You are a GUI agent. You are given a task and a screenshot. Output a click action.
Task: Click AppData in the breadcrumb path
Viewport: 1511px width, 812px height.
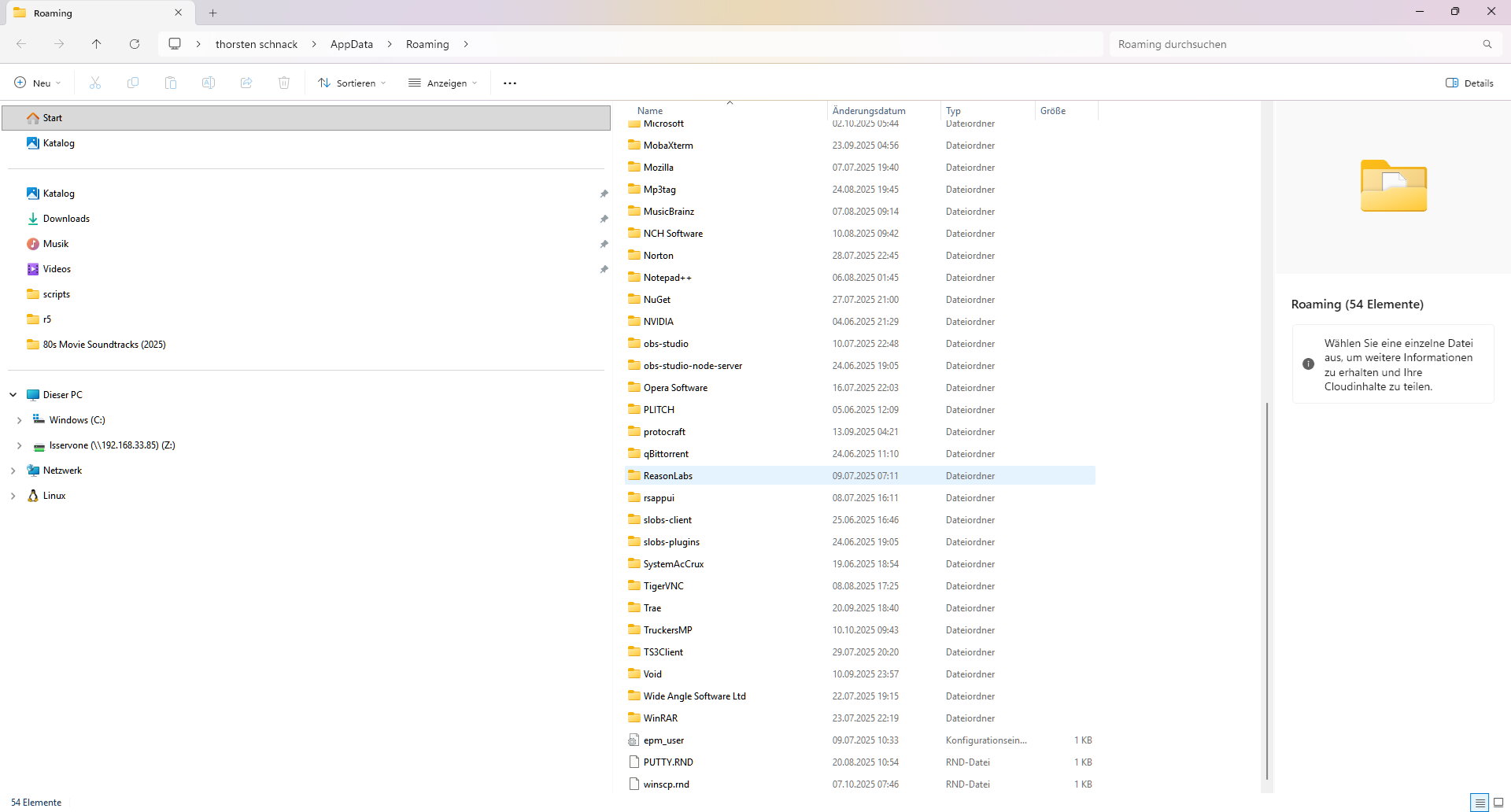351,44
